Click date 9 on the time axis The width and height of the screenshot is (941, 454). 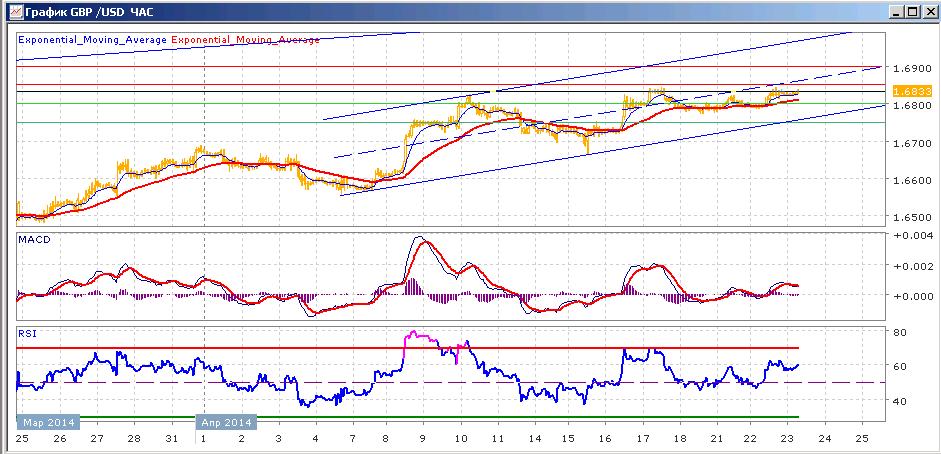(x=422, y=439)
